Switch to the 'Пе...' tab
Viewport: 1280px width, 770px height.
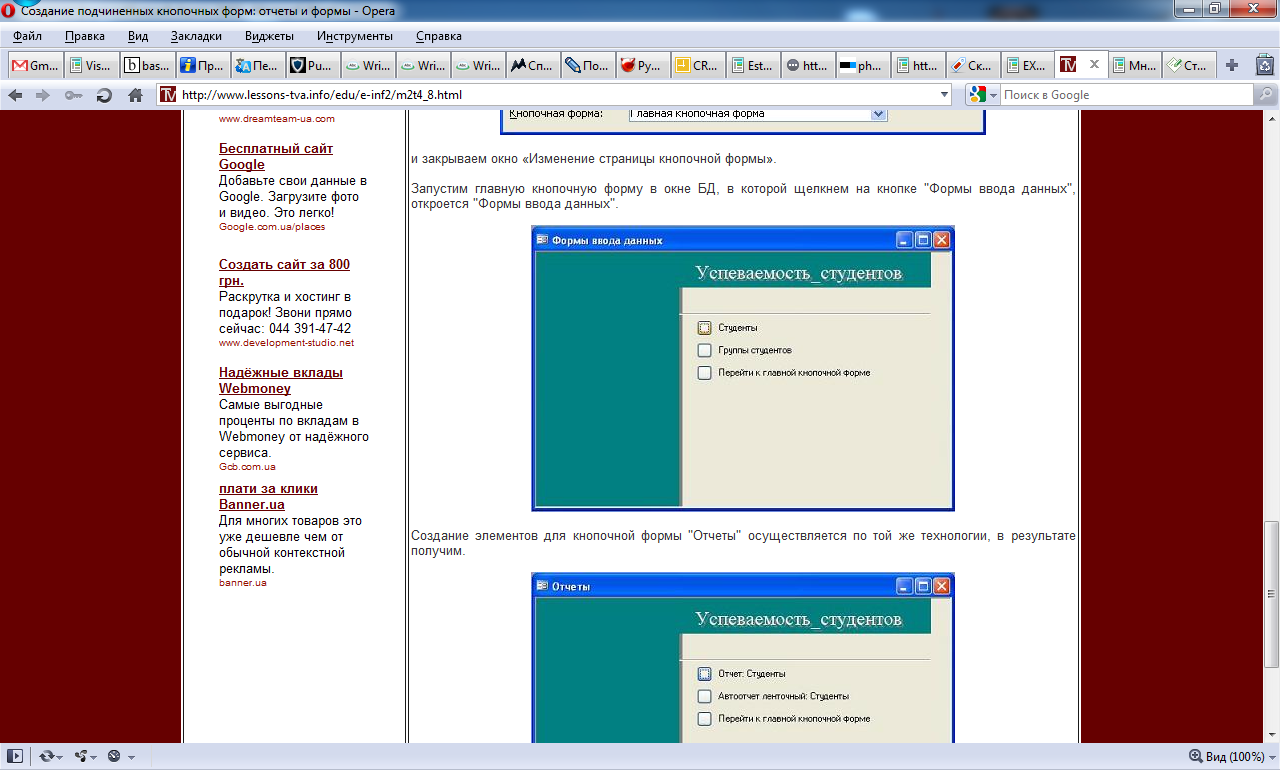tap(258, 65)
